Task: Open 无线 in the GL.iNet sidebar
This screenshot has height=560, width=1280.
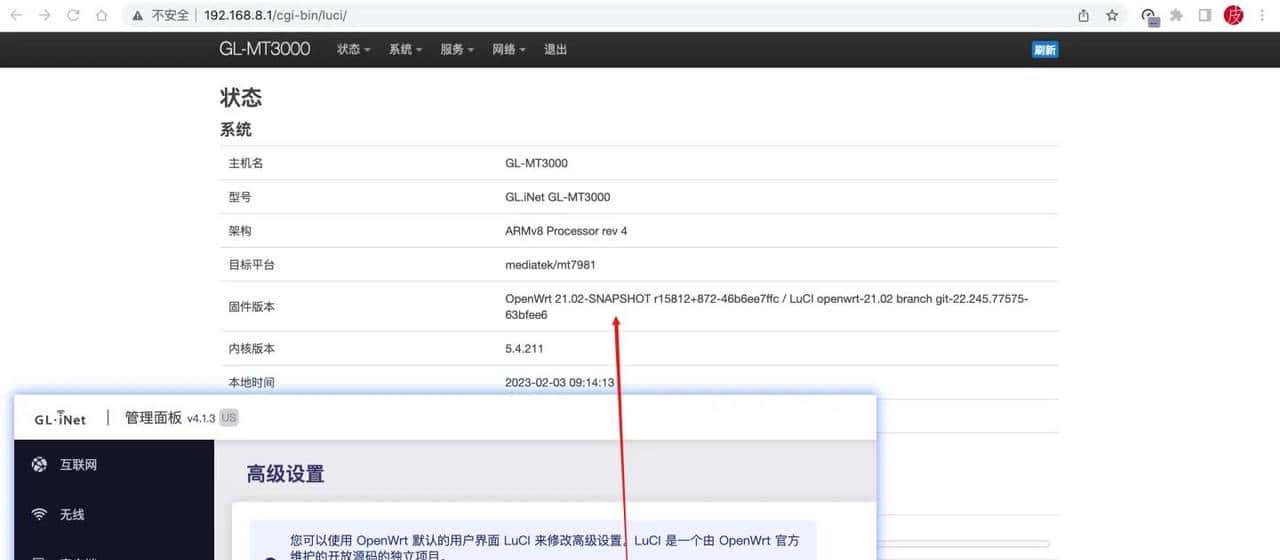Action: 72,514
